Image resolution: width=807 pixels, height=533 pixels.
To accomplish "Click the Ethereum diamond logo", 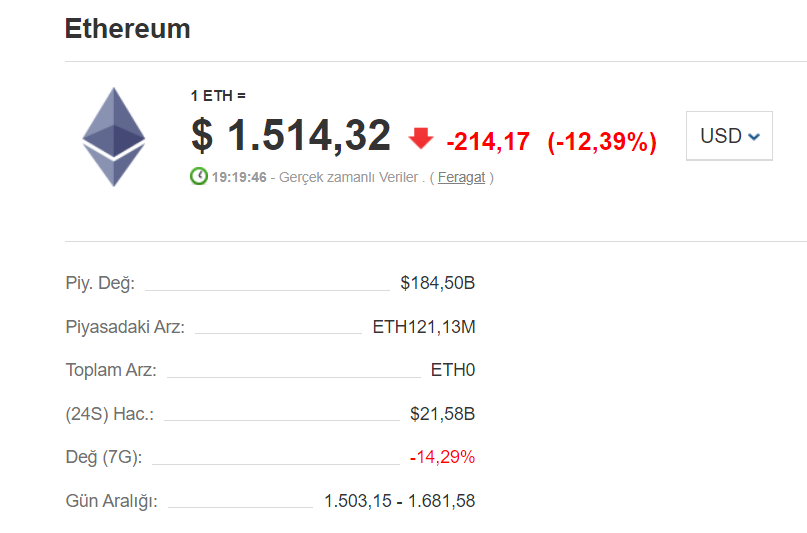I will coord(113,137).
